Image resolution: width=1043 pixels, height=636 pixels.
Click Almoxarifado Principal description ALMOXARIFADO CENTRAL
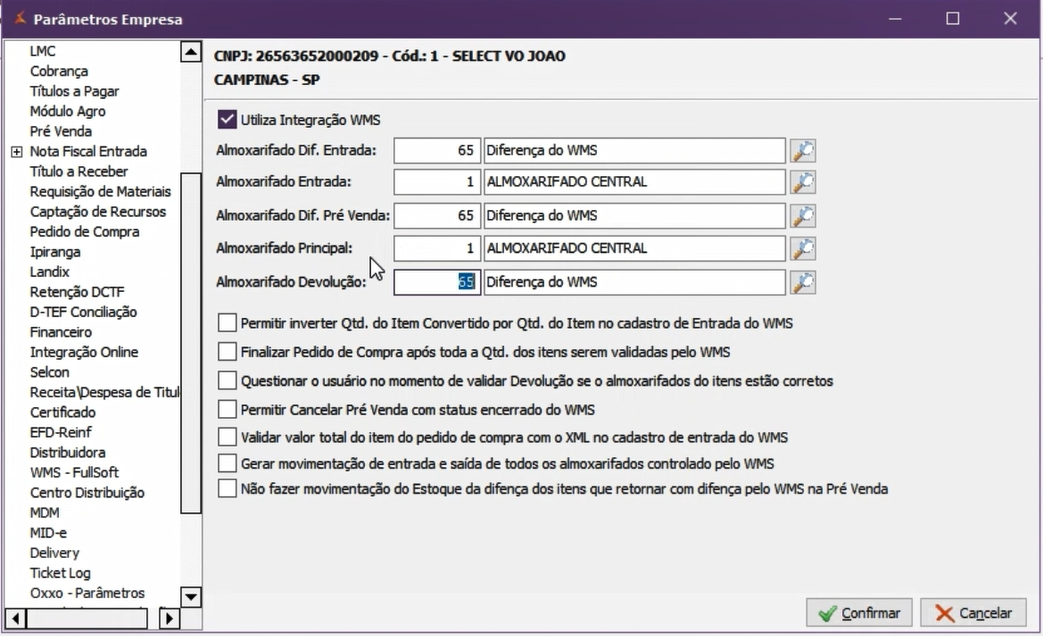point(634,248)
